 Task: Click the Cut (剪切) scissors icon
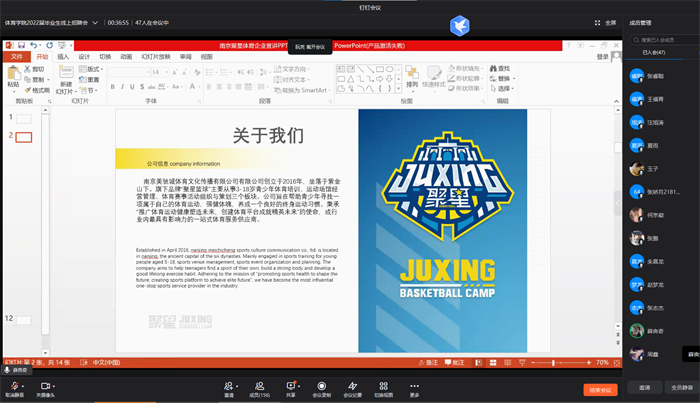pyautogui.click(x=28, y=69)
